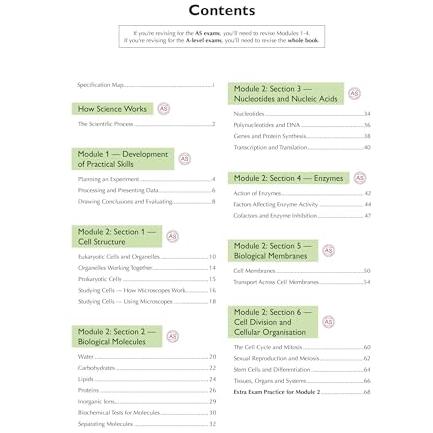This screenshot has height=433, width=433.
Task: Open Extra Exam Practice for Module 2
Action: [x=302, y=392]
